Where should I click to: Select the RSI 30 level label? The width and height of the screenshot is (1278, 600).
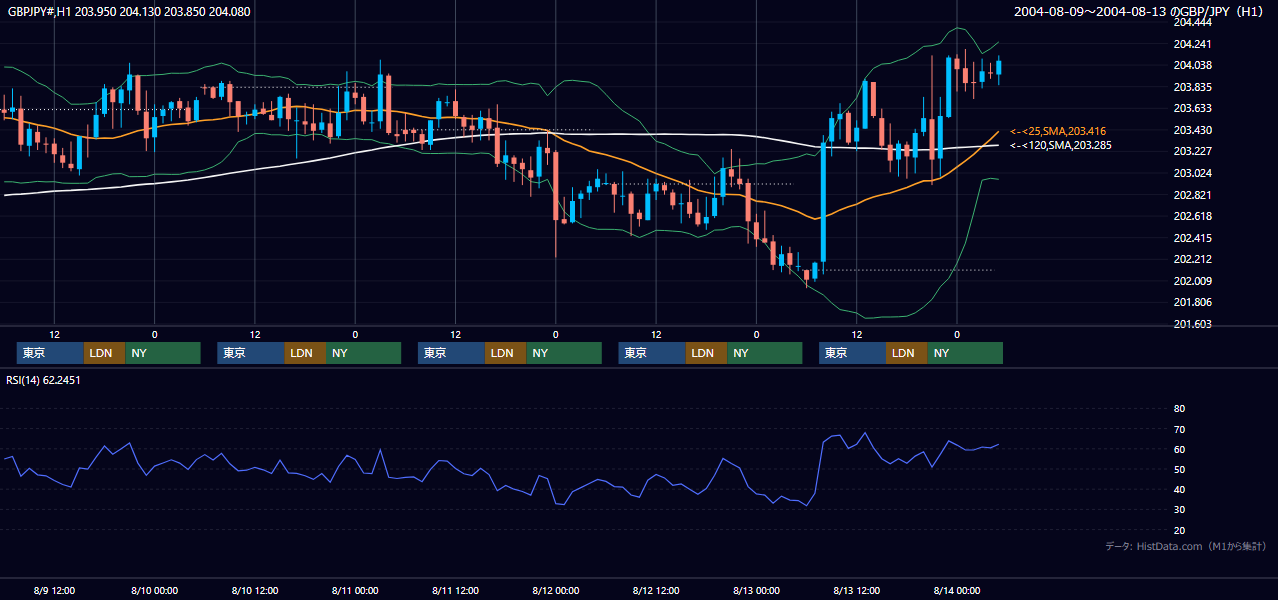pos(1179,510)
